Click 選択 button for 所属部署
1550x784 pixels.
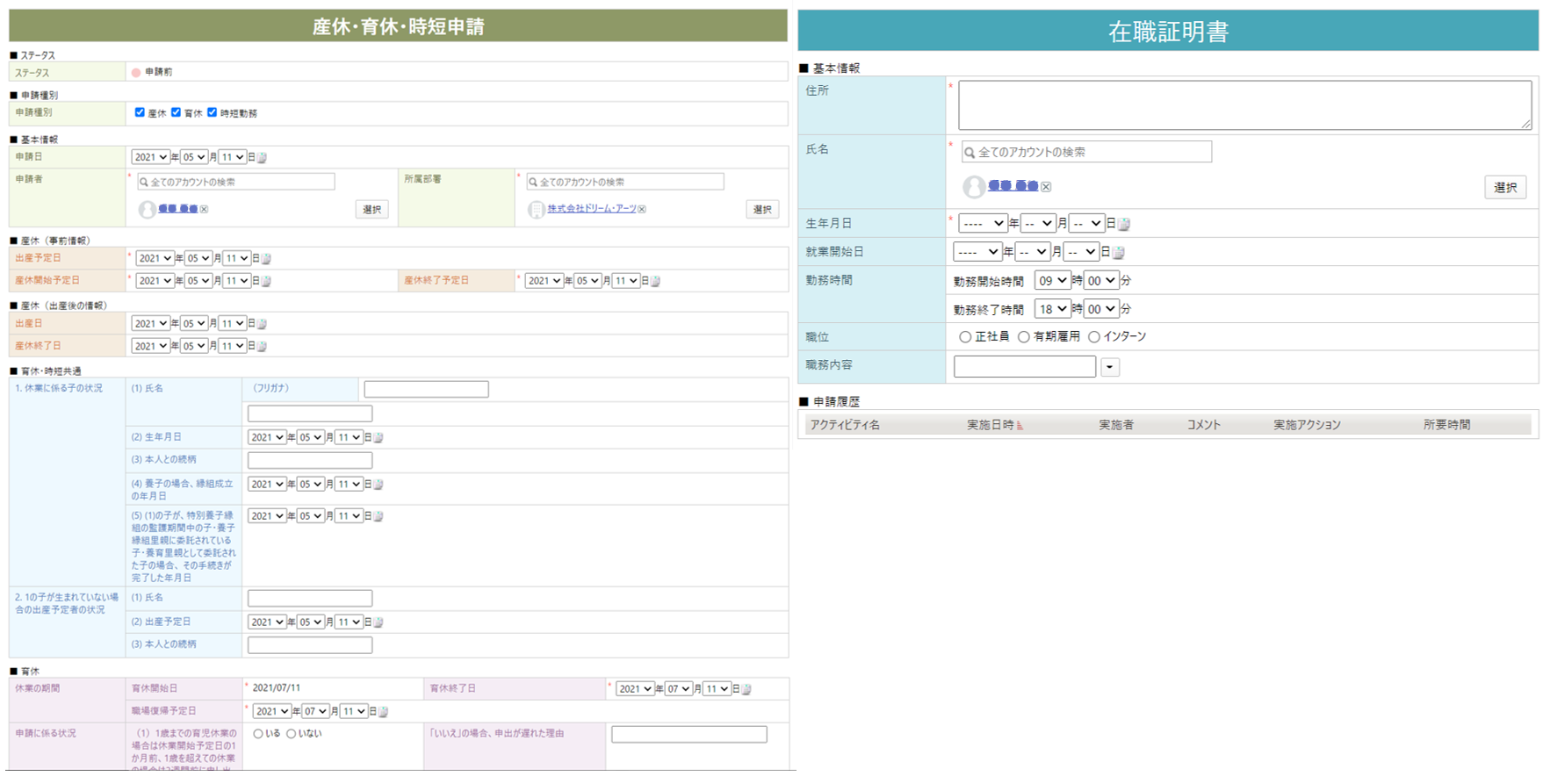point(762,210)
